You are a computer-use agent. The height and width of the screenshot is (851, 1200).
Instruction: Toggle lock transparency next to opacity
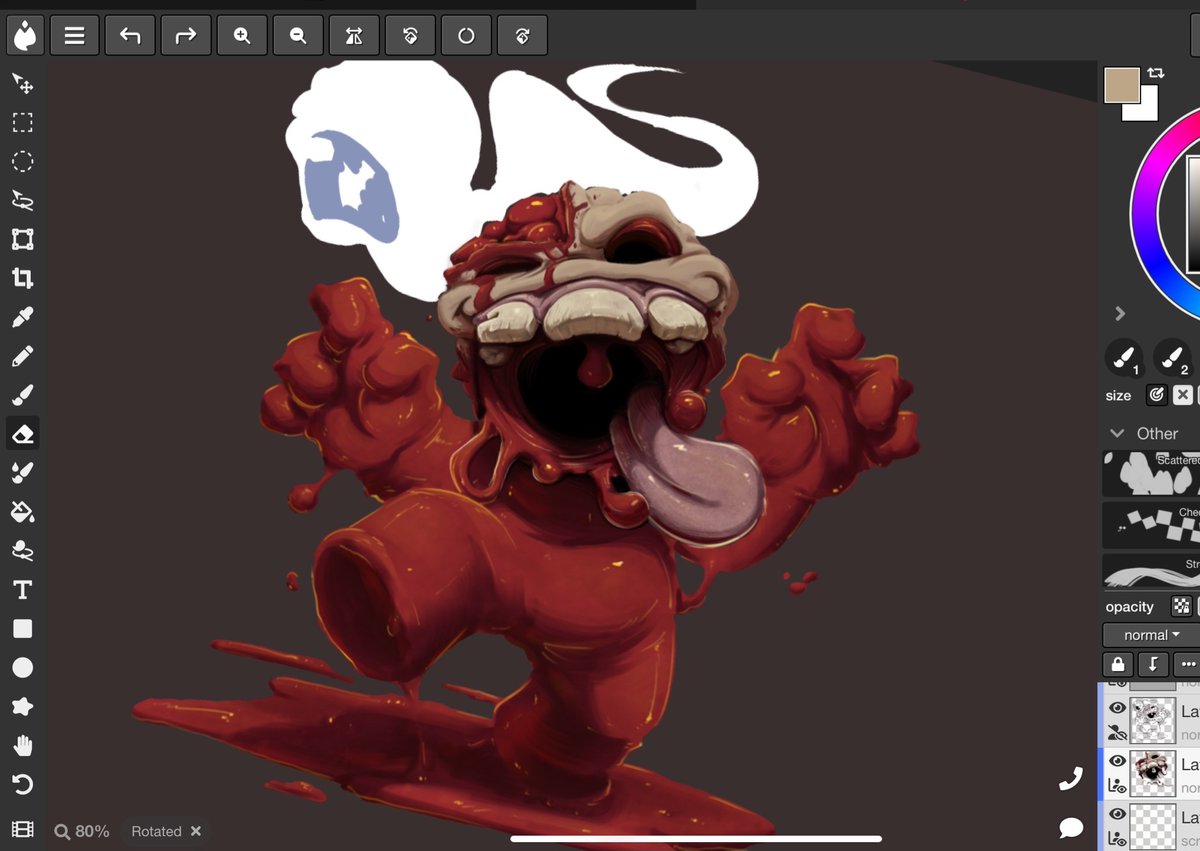pyautogui.click(x=1182, y=606)
